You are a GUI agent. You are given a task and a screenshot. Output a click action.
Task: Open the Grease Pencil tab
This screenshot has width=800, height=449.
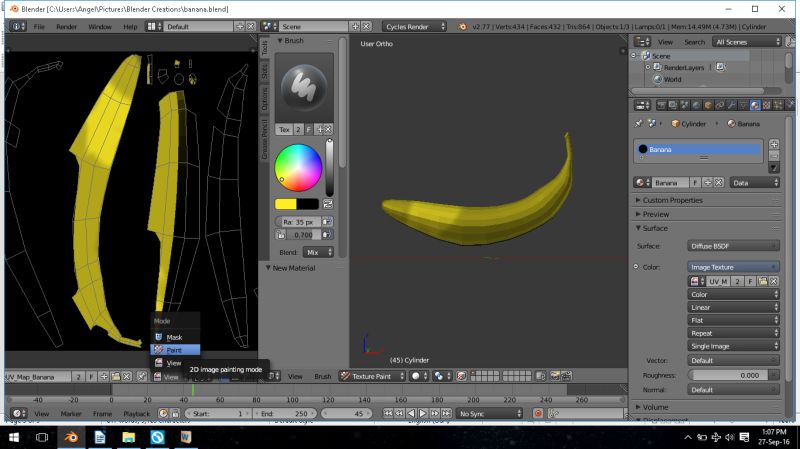point(264,139)
